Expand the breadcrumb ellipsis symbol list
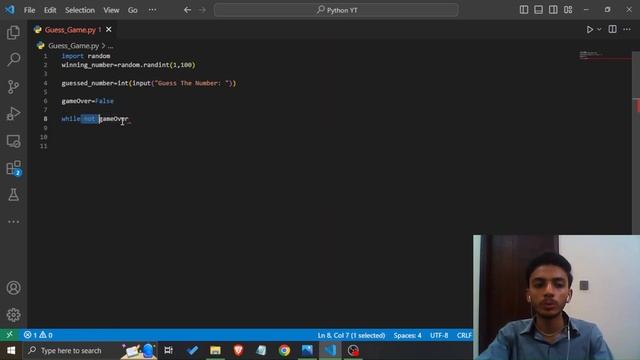Viewport: 640px width, 360px height. [x=111, y=46]
